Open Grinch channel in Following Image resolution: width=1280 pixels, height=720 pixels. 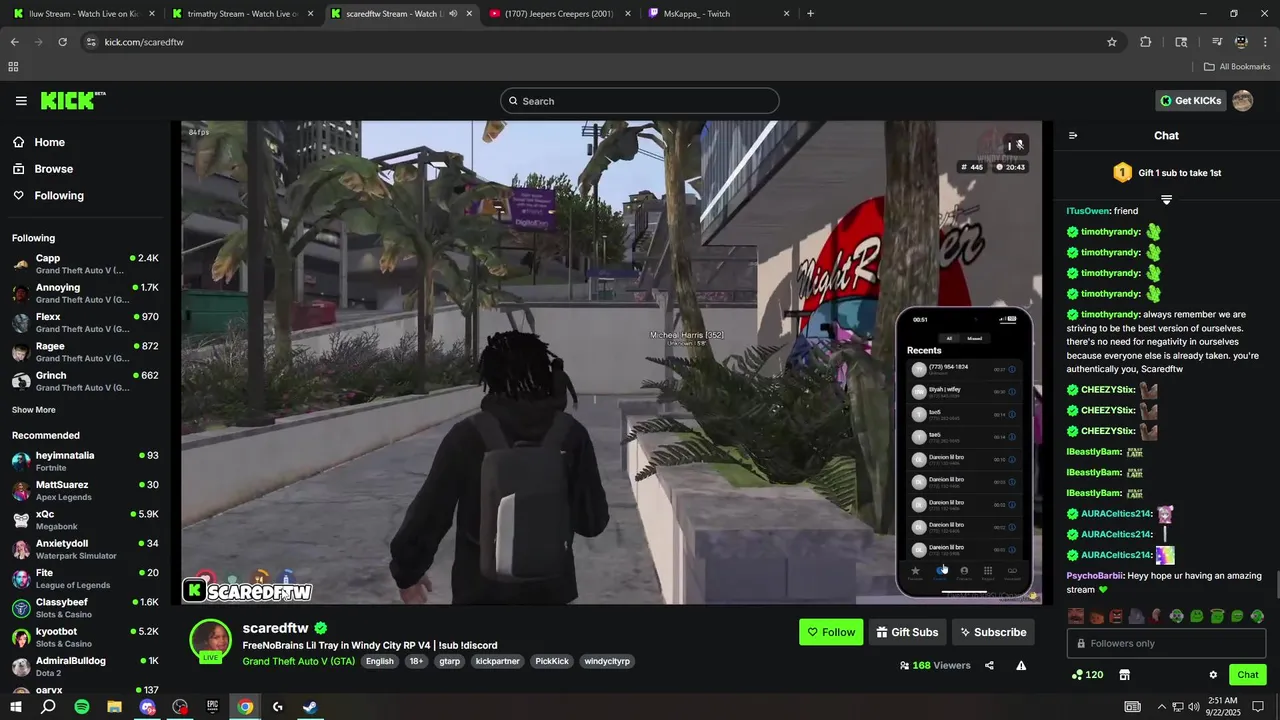click(85, 381)
